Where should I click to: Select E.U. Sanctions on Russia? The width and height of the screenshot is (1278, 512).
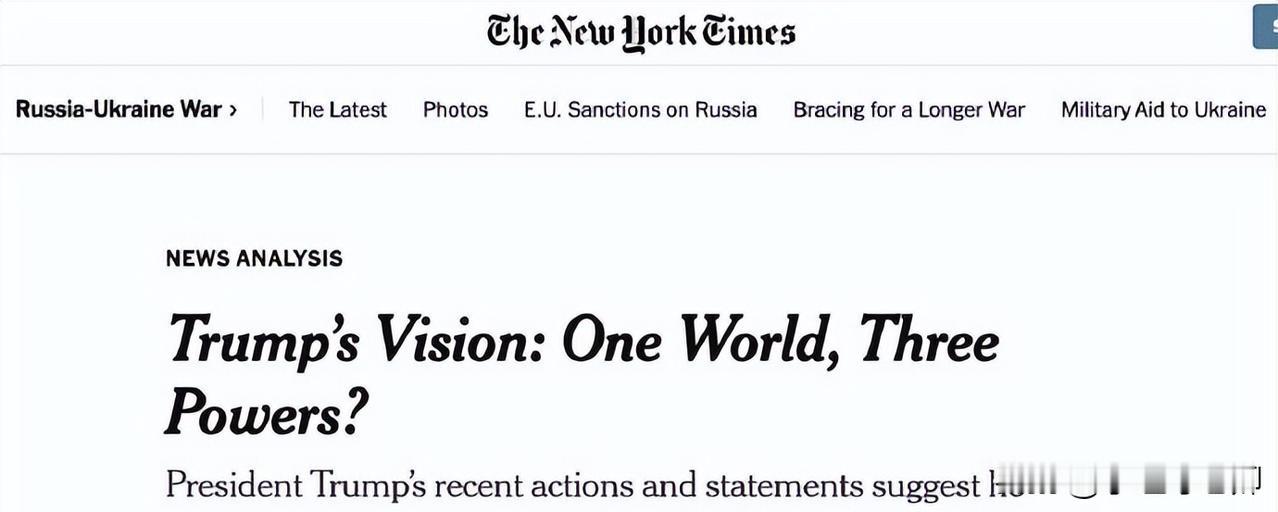640,110
